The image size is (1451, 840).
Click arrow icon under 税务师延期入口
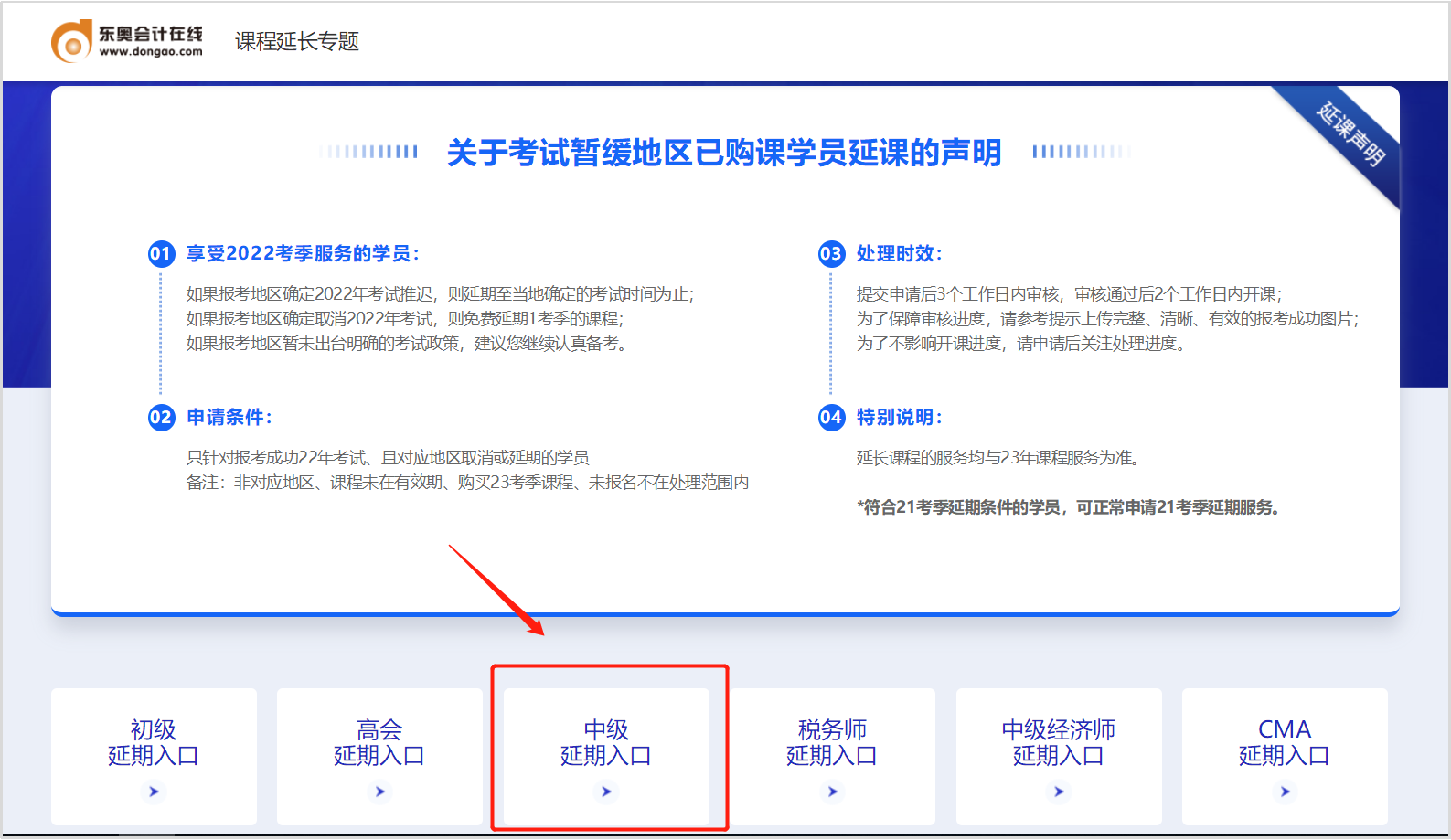point(832,792)
